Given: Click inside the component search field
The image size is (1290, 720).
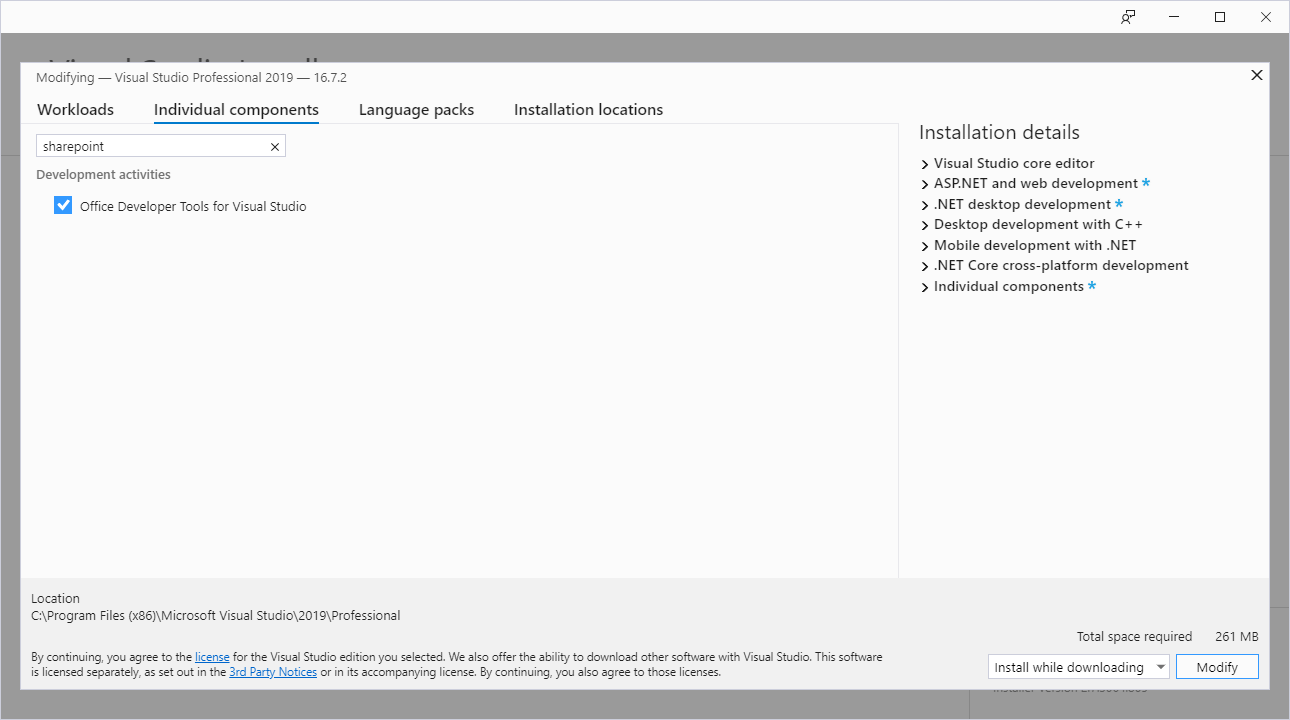Looking at the screenshot, I should coord(150,146).
